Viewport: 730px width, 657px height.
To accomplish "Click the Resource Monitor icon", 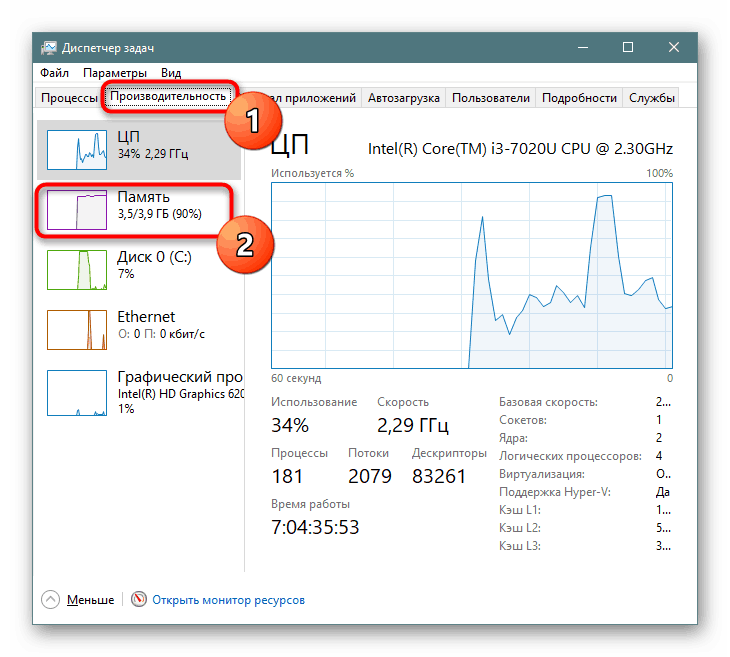I will [x=138, y=599].
